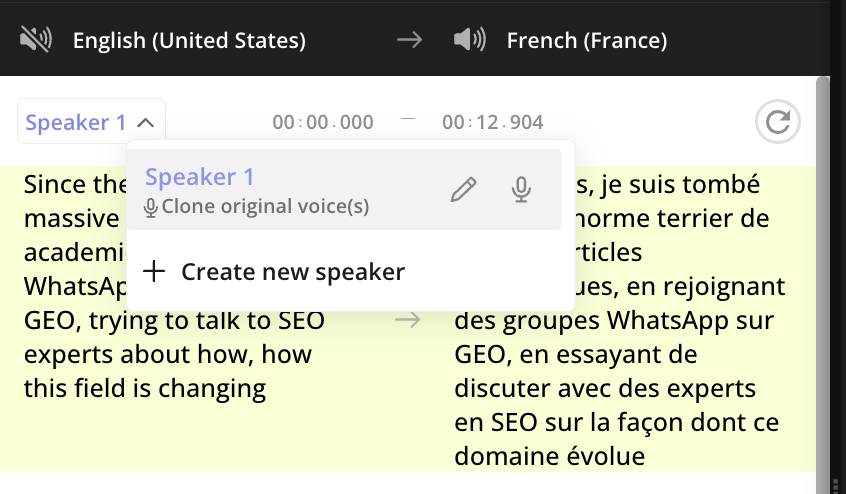Click the small mic icon before Clone original voice(s)

pos(151,208)
